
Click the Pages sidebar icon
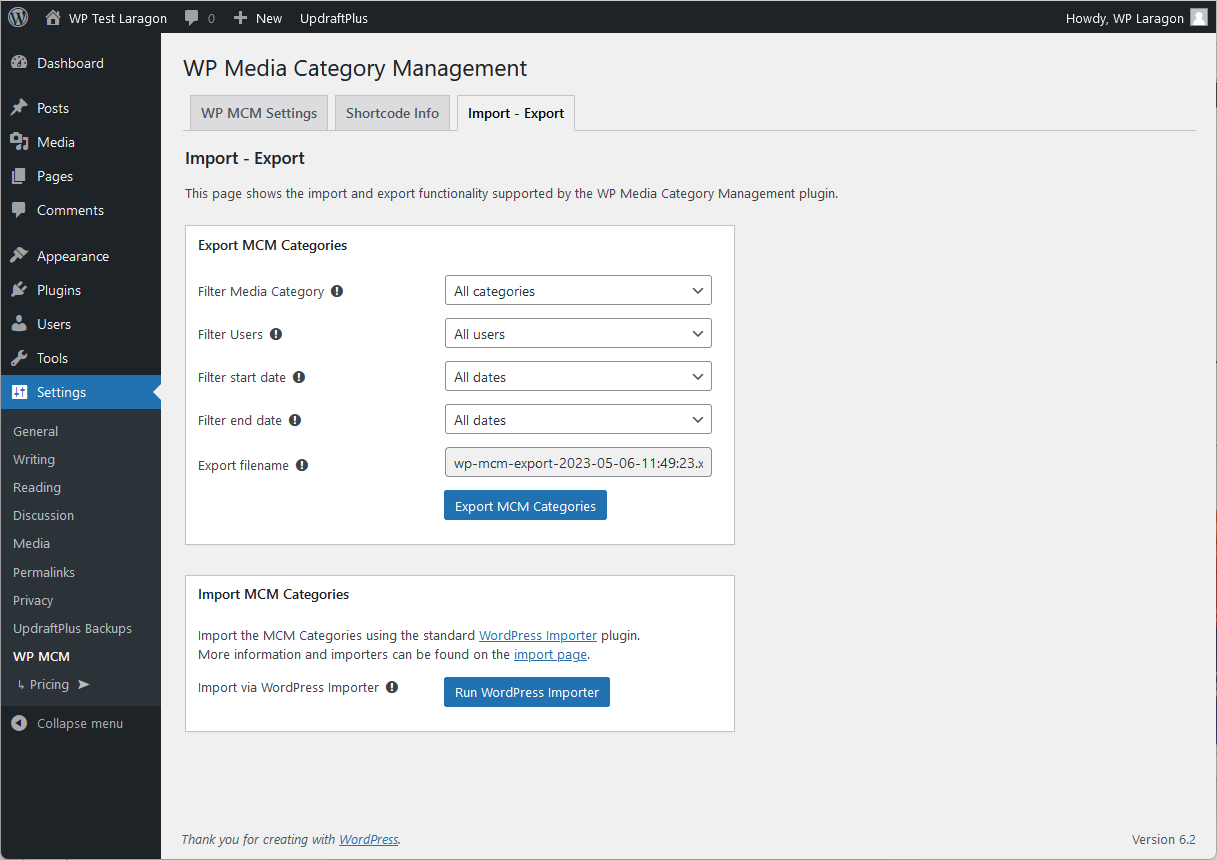[x=19, y=176]
